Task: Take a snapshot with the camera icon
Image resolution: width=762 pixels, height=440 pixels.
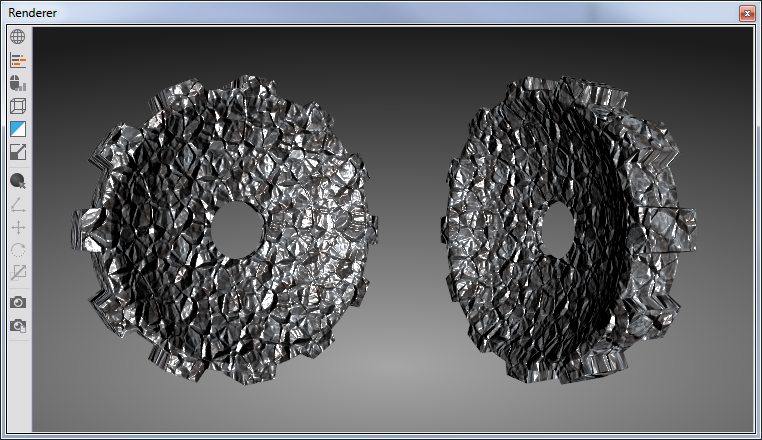Action: (18, 302)
